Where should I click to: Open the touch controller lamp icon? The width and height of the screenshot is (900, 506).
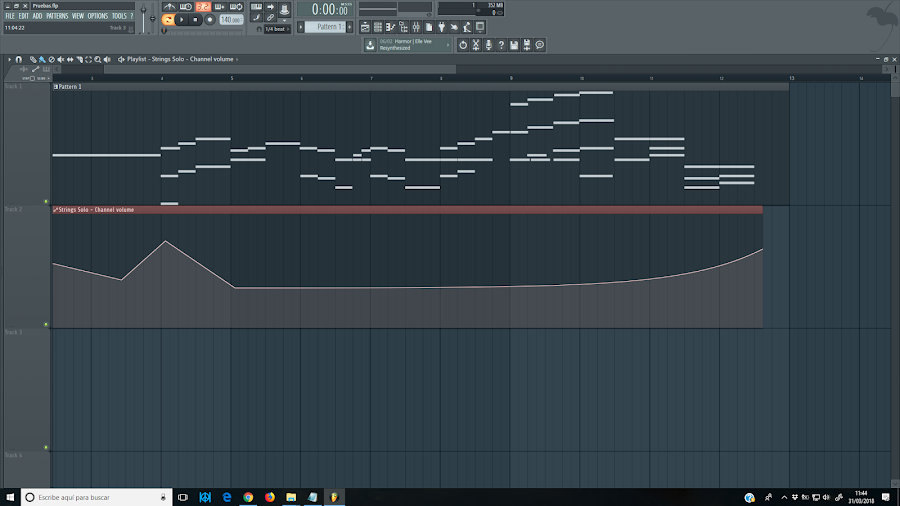[x=467, y=27]
